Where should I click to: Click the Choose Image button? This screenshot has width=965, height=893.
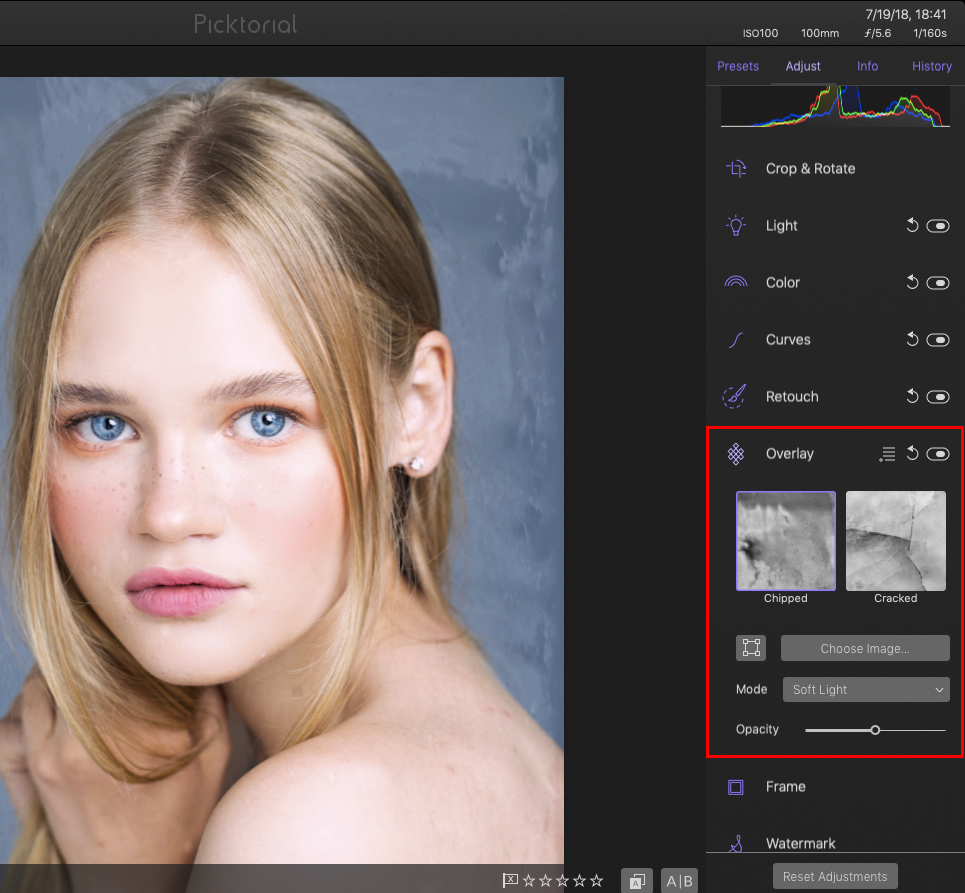pos(864,648)
